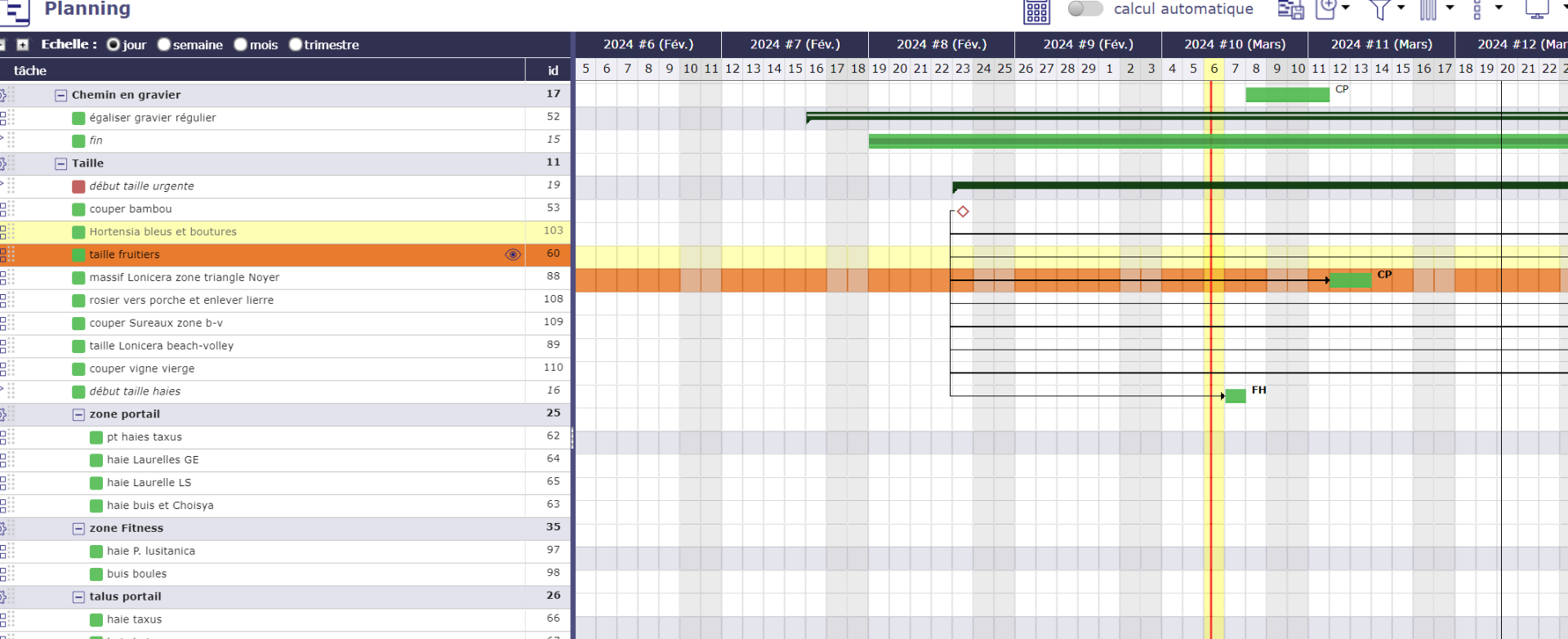Viewport: 1568px width, 639px height.
Task: Open the add new item dropdown arrow
Action: click(1345, 8)
